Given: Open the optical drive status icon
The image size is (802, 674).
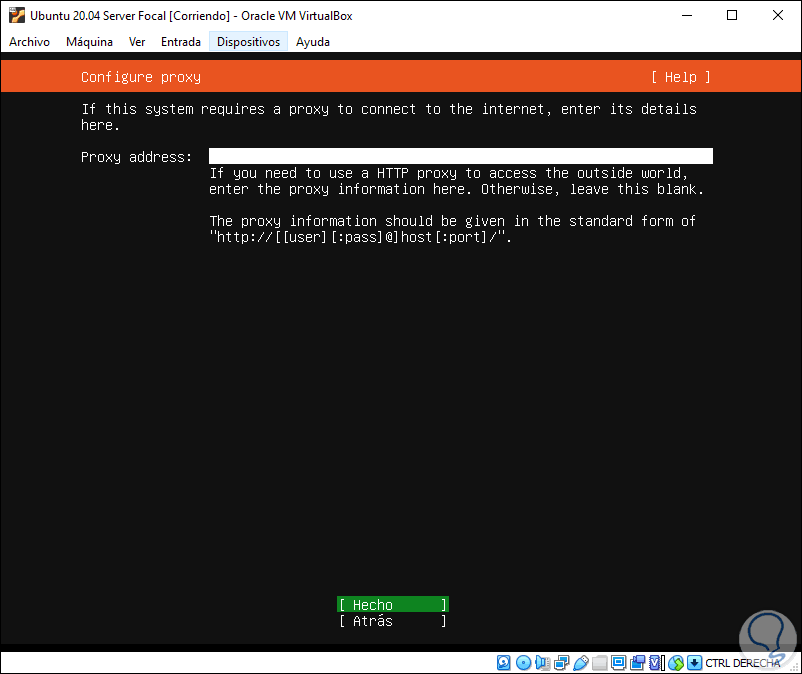Looking at the screenshot, I should click(x=523, y=663).
